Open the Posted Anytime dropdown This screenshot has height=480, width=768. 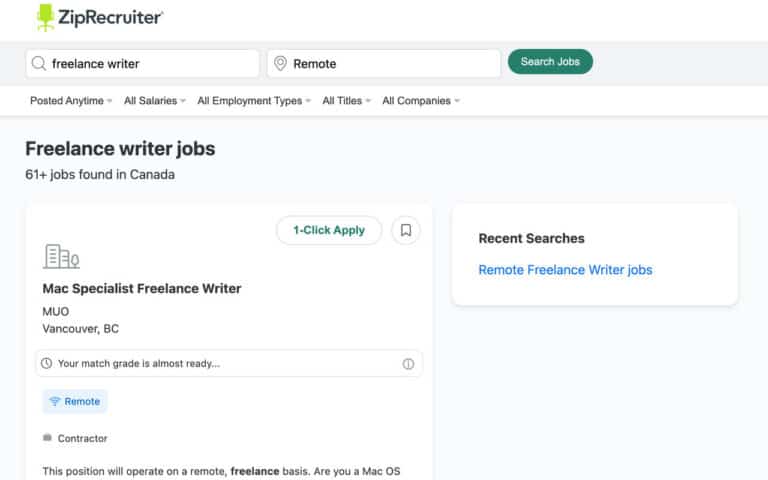71,101
